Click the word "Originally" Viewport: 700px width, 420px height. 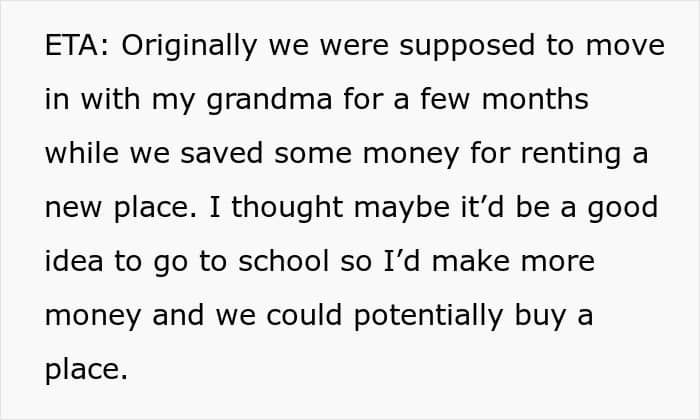189,47
